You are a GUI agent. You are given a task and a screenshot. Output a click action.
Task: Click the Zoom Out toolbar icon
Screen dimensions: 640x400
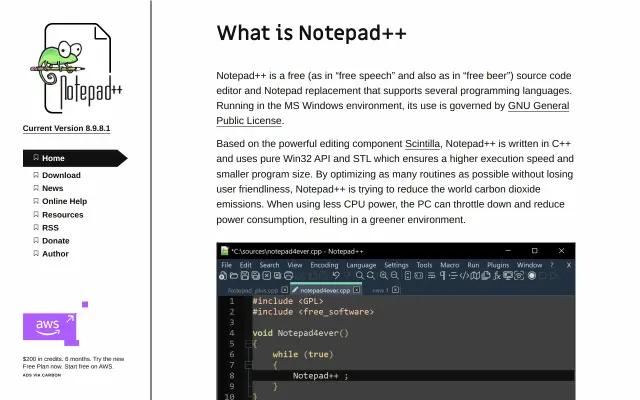pyautogui.click(x=395, y=276)
